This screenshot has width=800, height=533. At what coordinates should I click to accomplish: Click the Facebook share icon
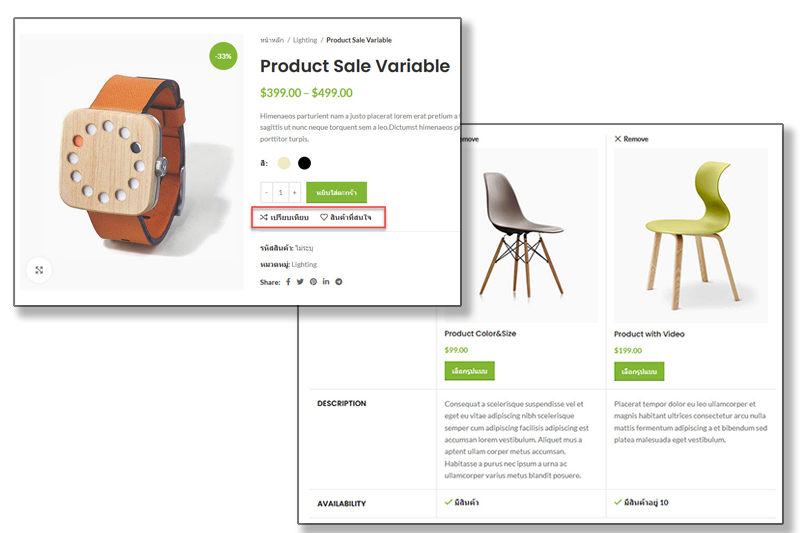[x=288, y=282]
